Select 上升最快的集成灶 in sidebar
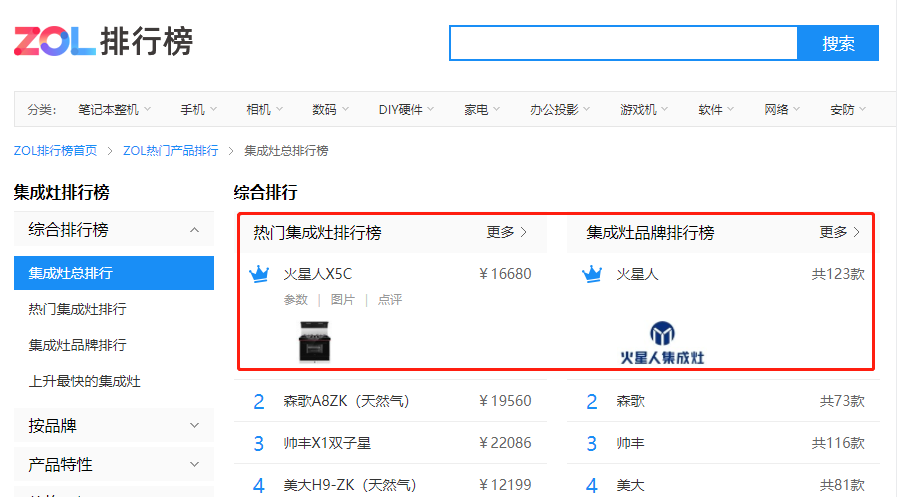Image resolution: width=897 pixels, height=497 pixels. pos(84,381)
